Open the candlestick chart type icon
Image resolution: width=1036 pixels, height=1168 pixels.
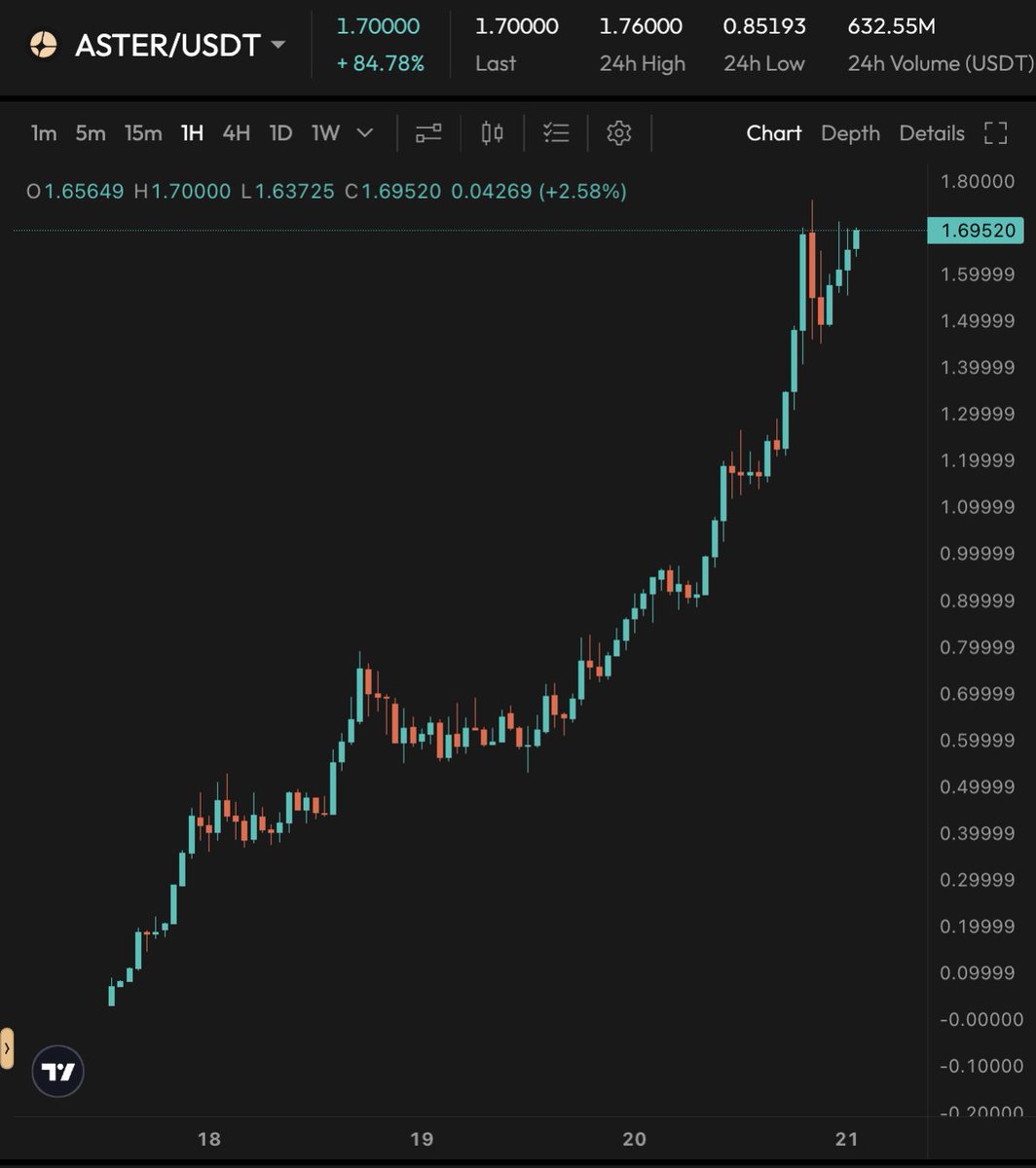coord(493,133)
